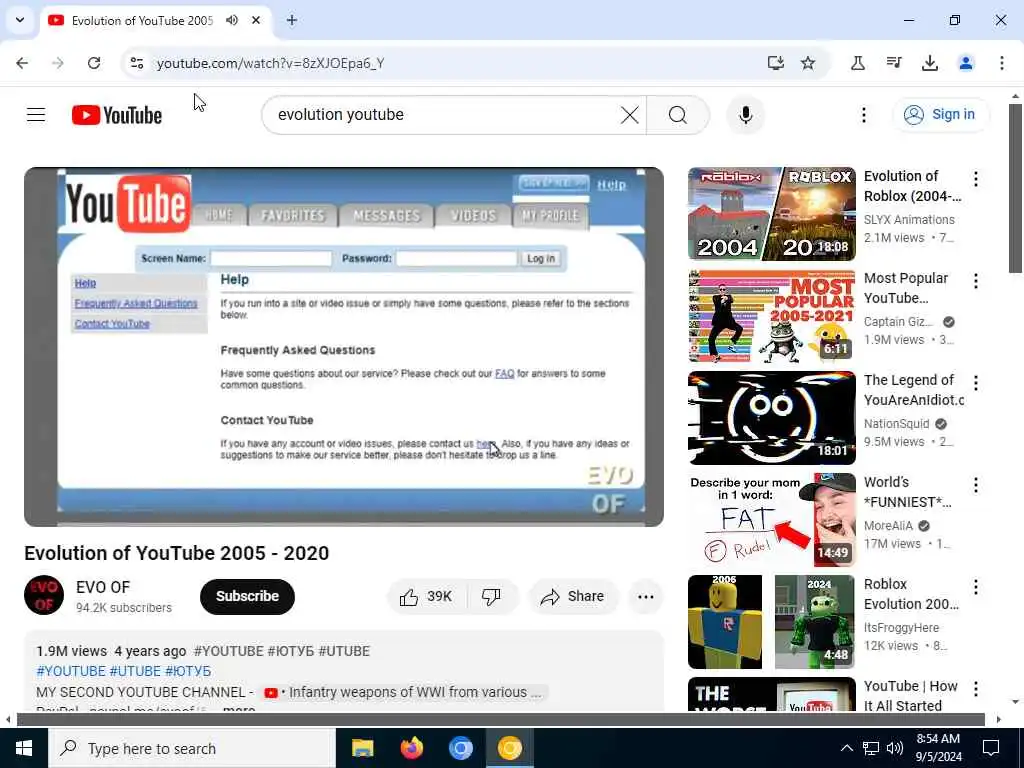Mute the tab using the speaker icon
The image size is (1024, 768).
(232, 20)
